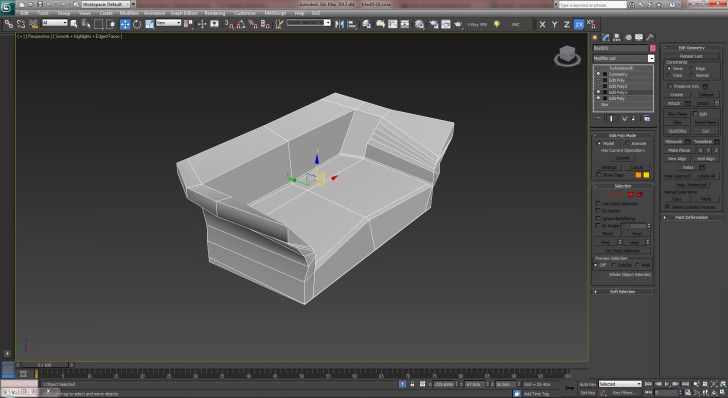The width and height of the screenshot is (728, 398).
Task: Collapse the Edit Geometry rollout
Action: pos(691,48)
